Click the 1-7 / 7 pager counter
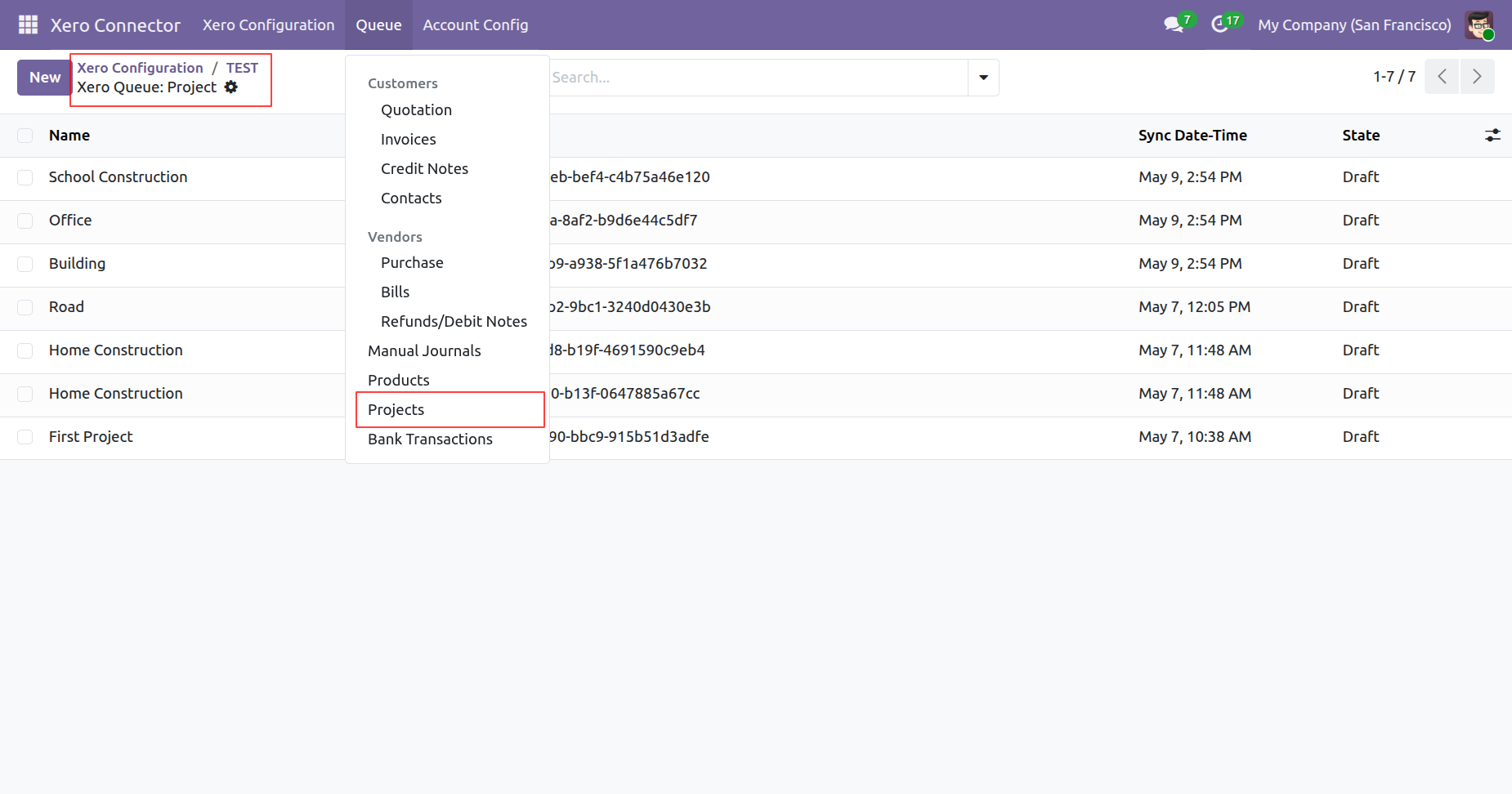The height and width of the screenshot is (794, 1512). coord(1394,77)
